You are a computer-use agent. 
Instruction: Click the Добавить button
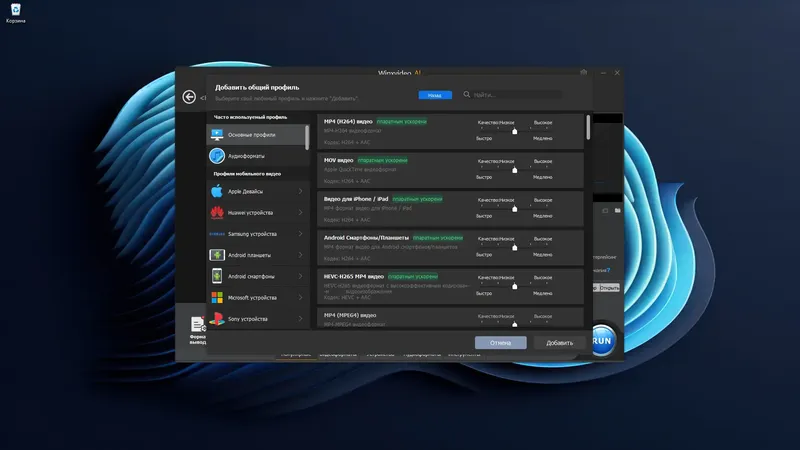click(559, 343)
